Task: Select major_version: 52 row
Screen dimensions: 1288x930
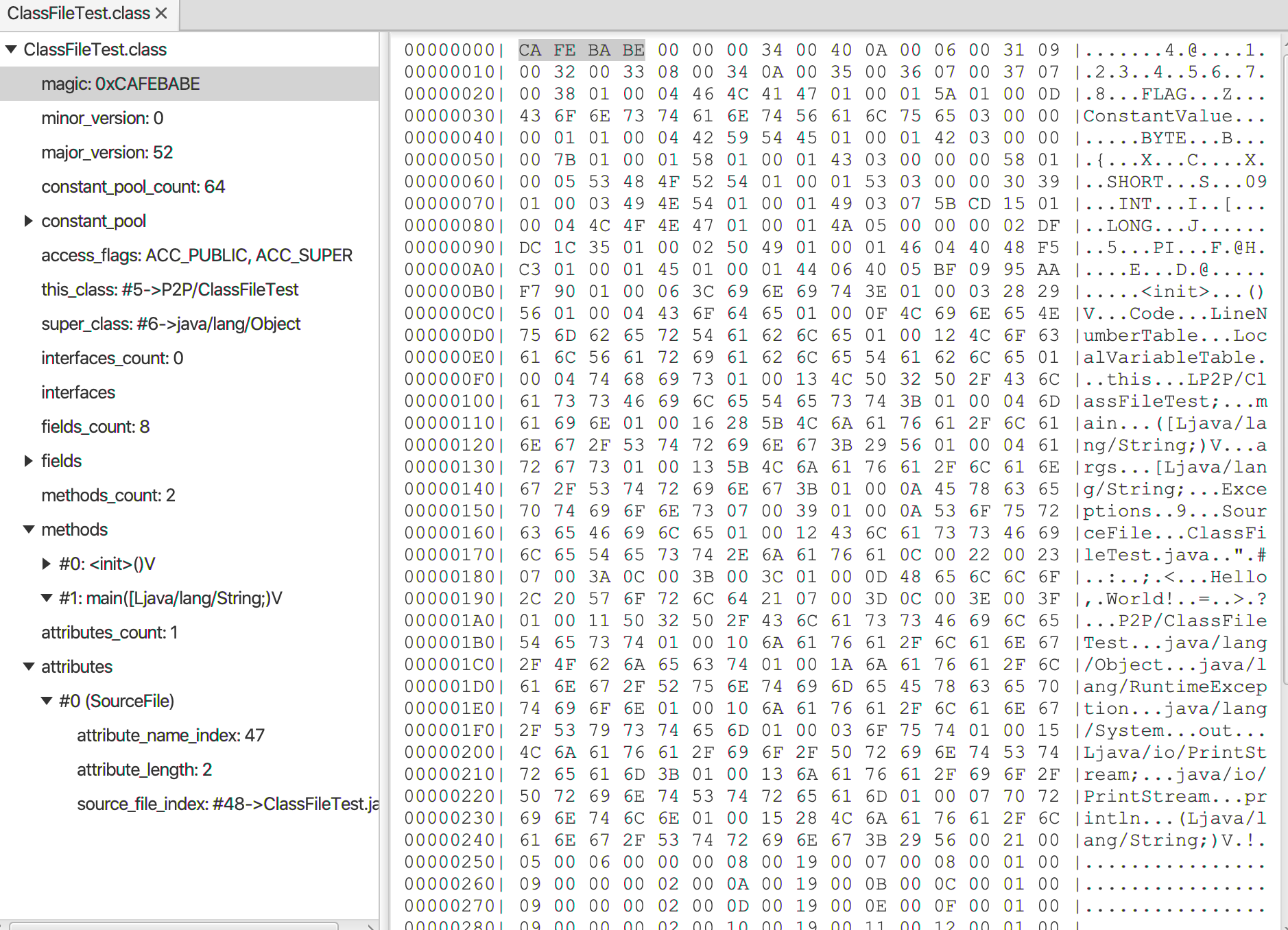Action: coord(189,152)
